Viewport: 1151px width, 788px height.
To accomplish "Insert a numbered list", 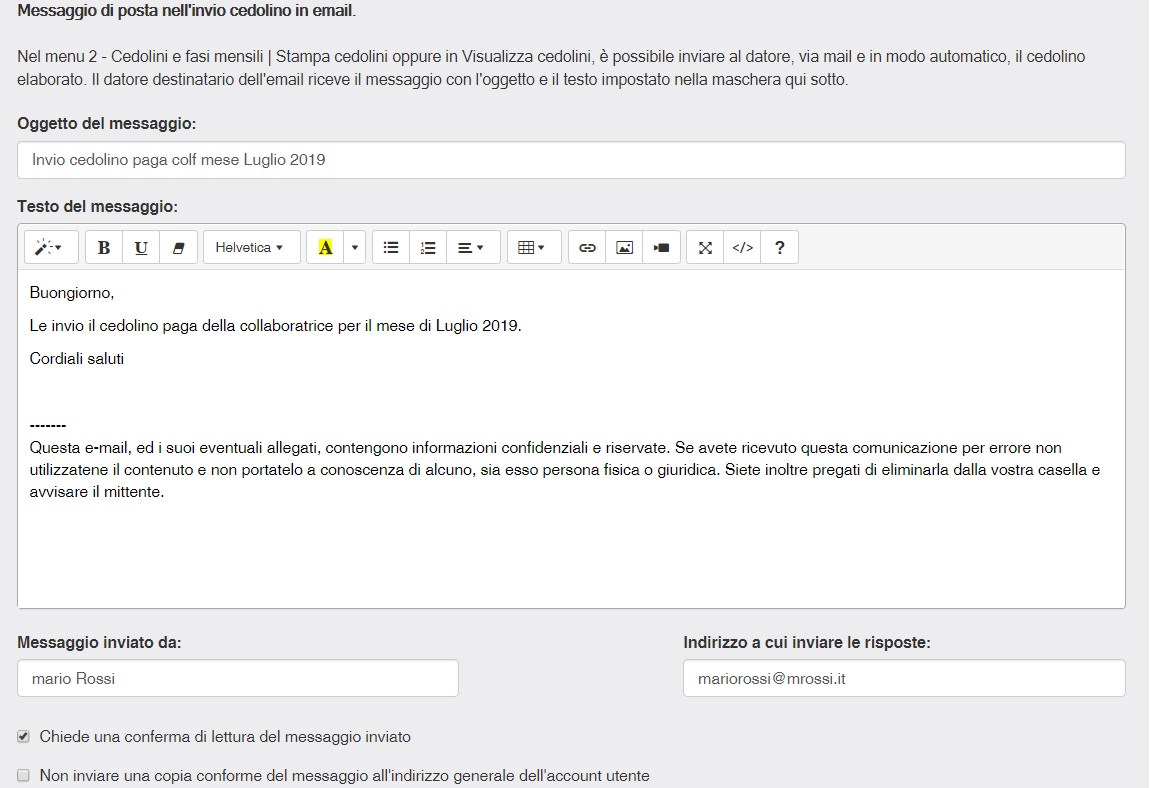I will [x=428, y=248].
